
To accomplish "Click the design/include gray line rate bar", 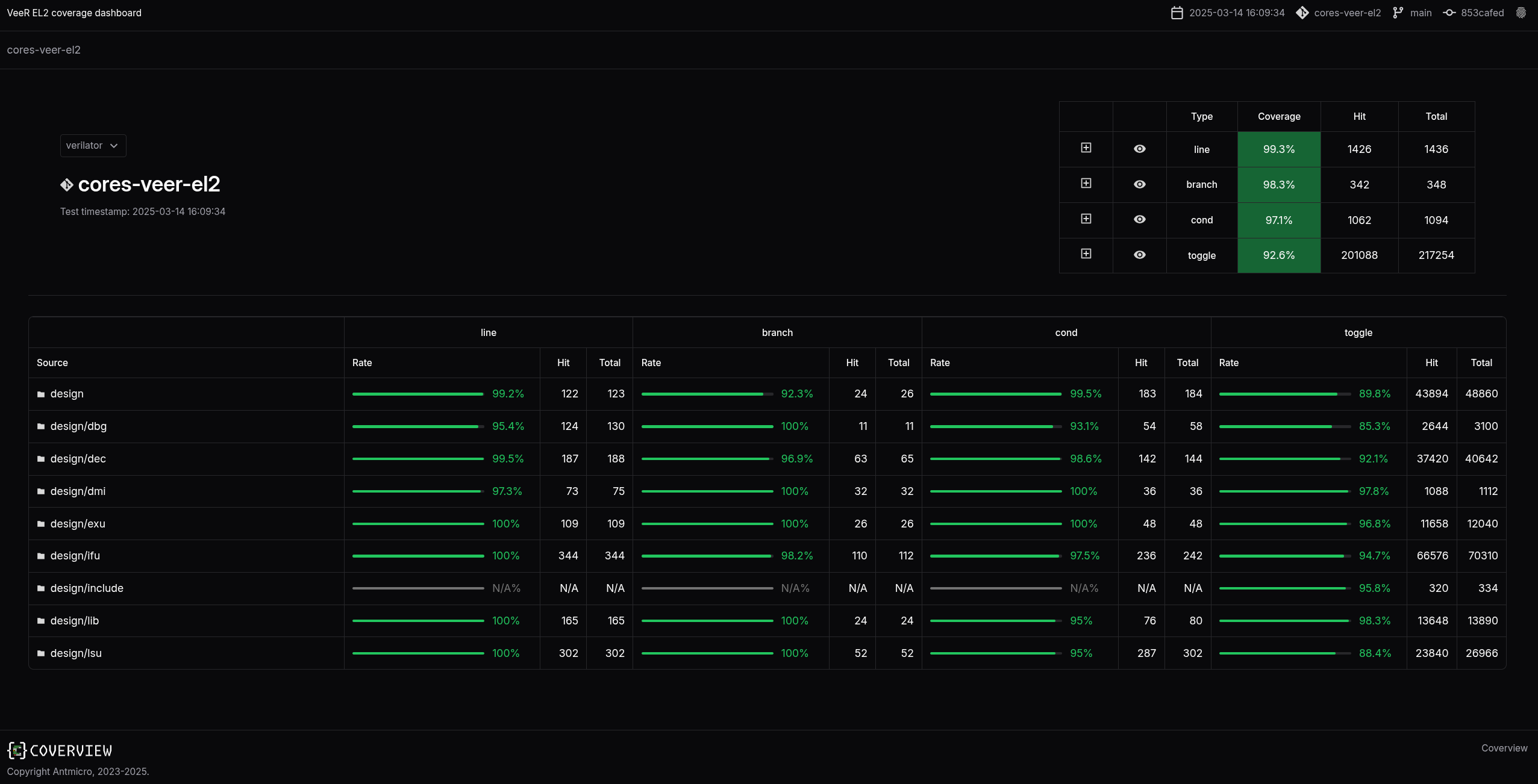I will coord(418,588).
